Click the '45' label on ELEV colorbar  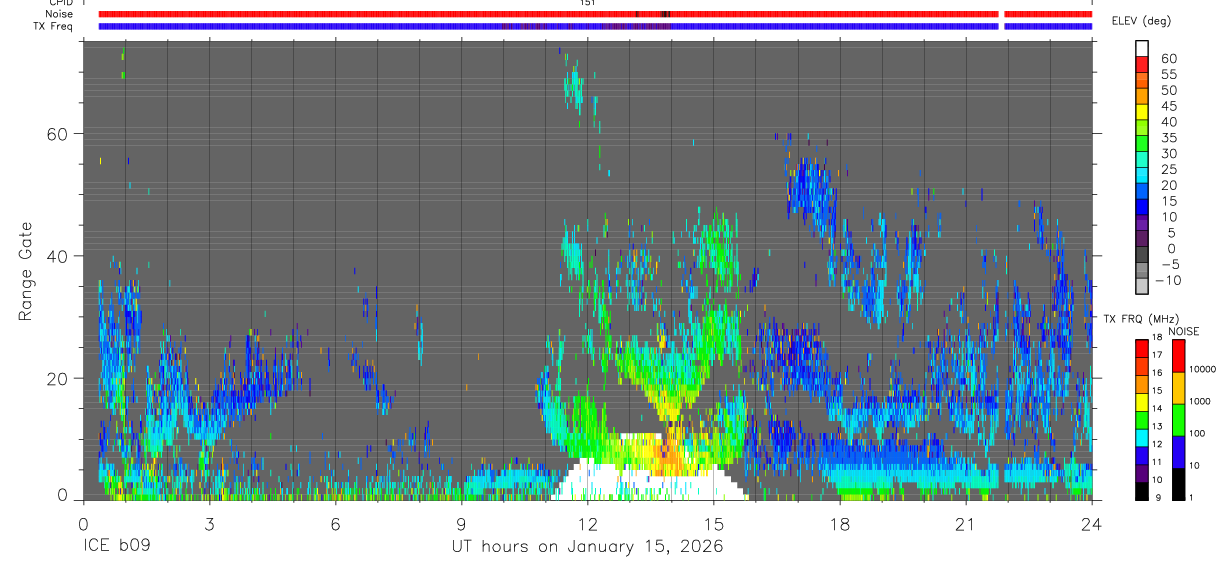pyautogui.click(x=1168, y=106)
